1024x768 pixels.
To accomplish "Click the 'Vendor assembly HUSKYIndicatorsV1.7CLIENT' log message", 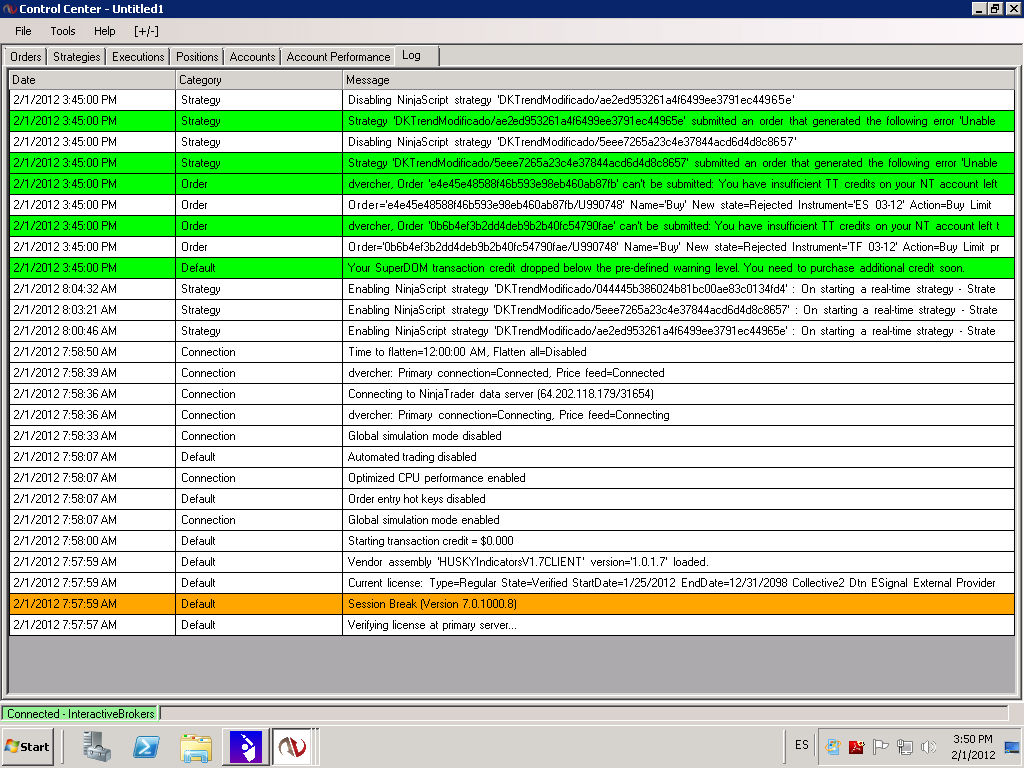I will pyautogui.click(x=679, y=562).
